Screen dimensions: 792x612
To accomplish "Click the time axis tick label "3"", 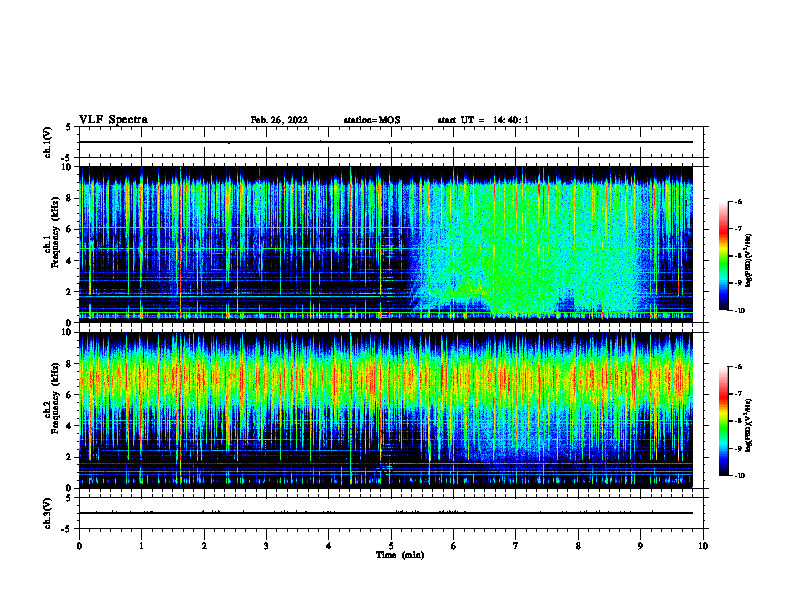I will (x=266, y=546).
